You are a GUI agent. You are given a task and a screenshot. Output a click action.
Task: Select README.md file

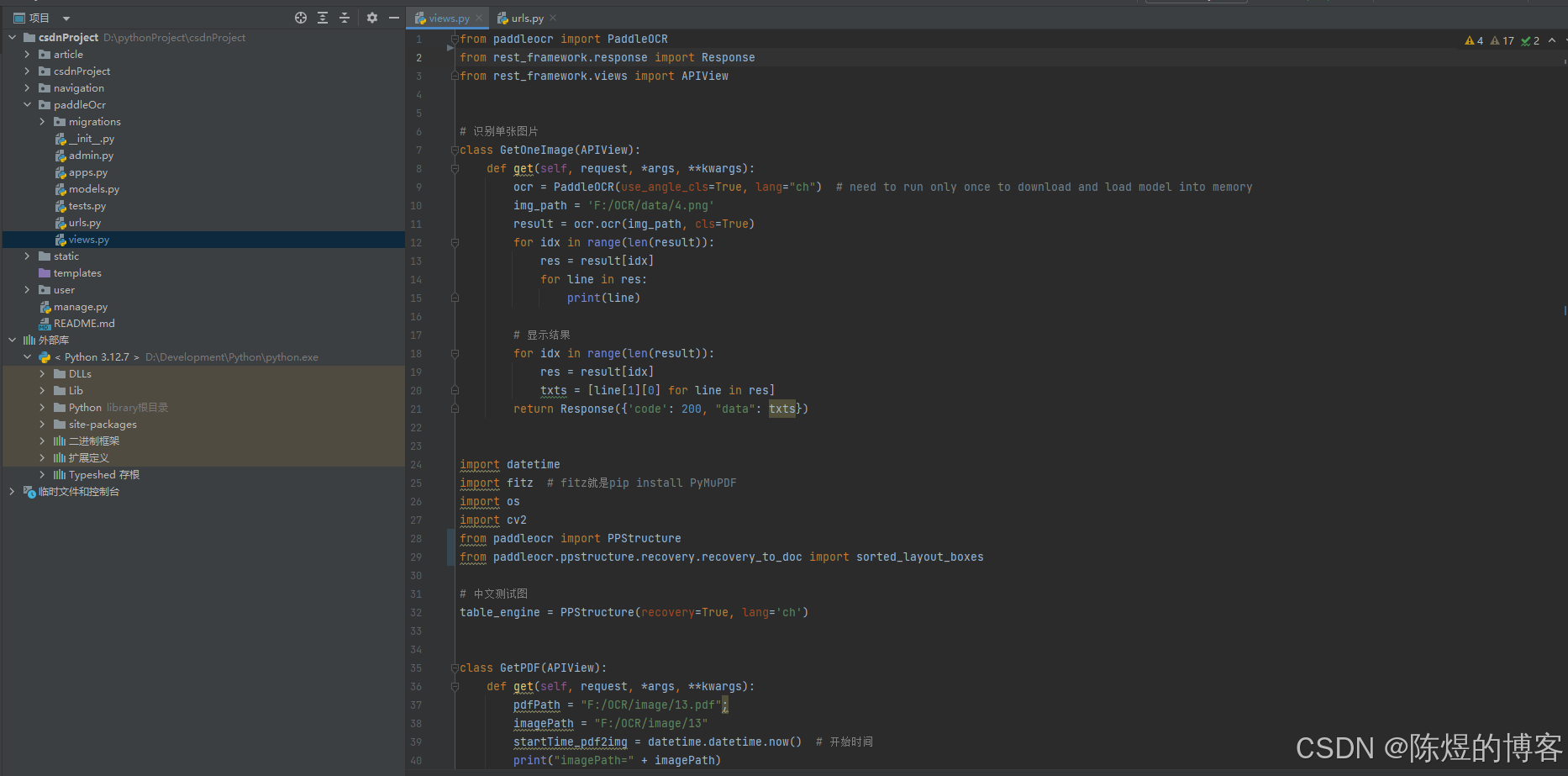click(x=77, y=324)
